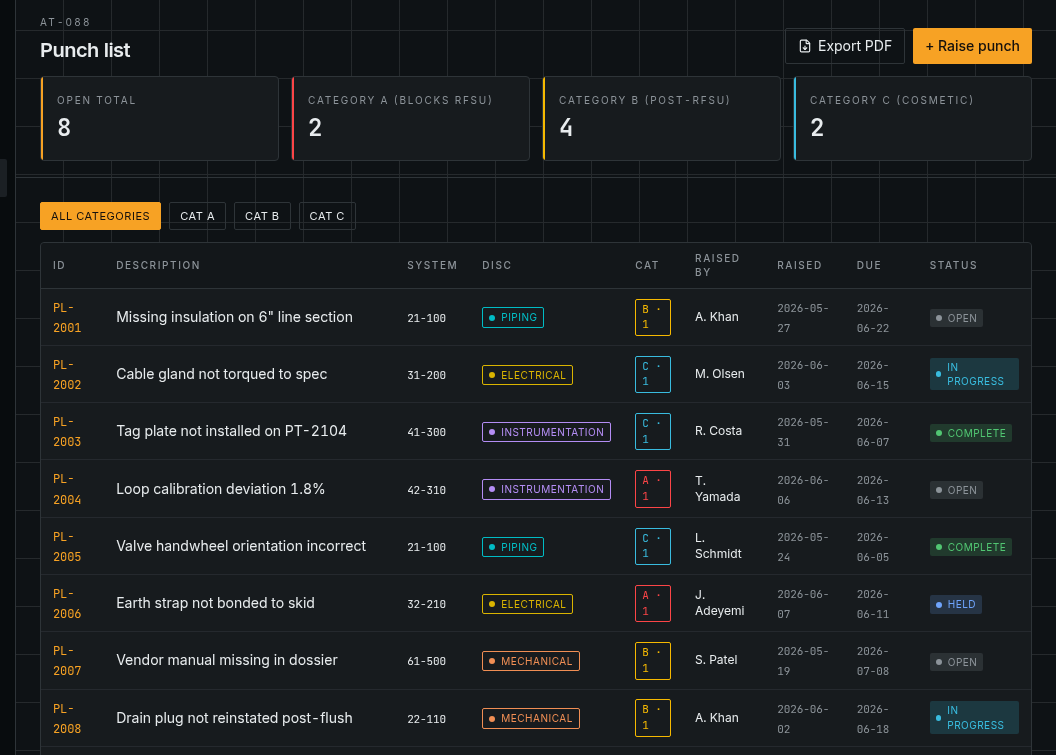Export the punch list as PDF
1056x755 pixels.
point(845,46)
